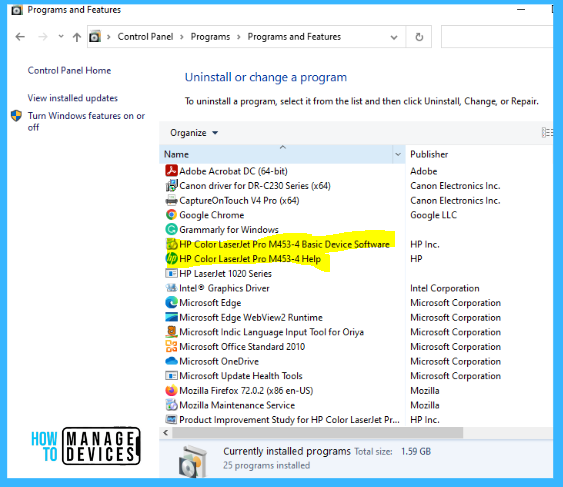Expand the address bar history dropdown
The width and height of the screenshot is (563, 487).
coord(394,37)
